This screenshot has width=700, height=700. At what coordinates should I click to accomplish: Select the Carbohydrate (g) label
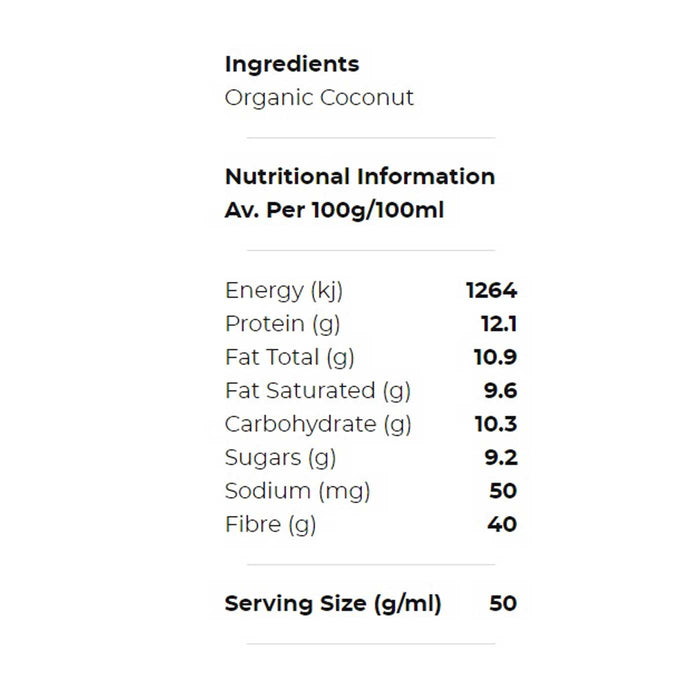318,424
